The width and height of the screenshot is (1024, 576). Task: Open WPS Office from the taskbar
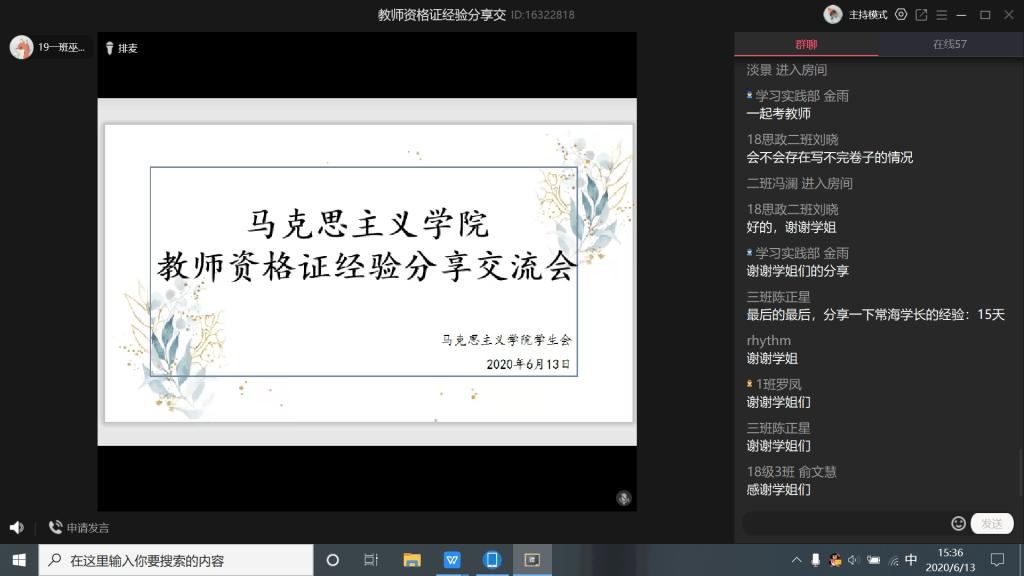click(x=452, y=560)
